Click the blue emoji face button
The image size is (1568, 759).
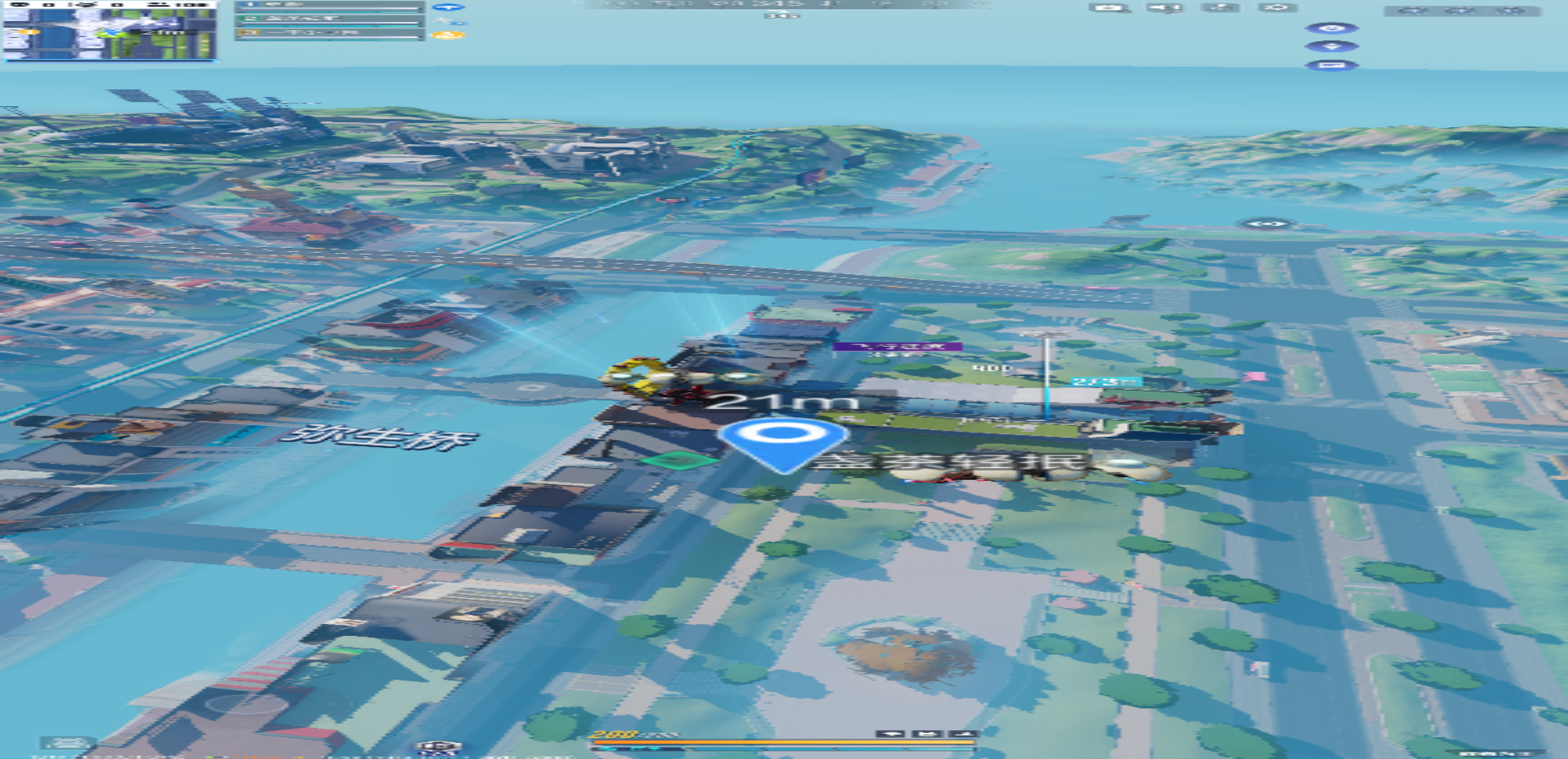pyautogui.click(x=1331, y=29)
